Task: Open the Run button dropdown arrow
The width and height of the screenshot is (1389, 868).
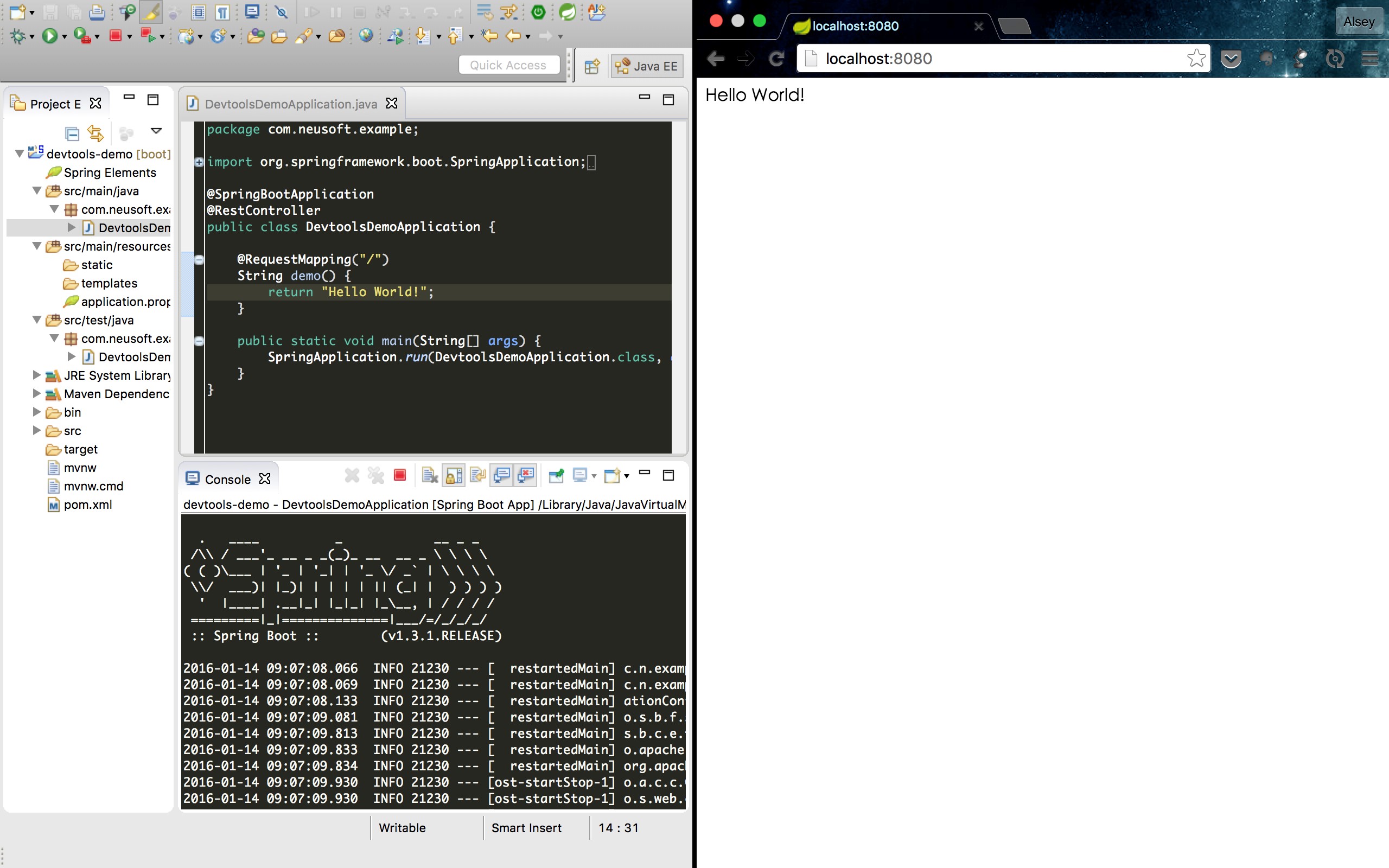Action: (x=64, y=37)
